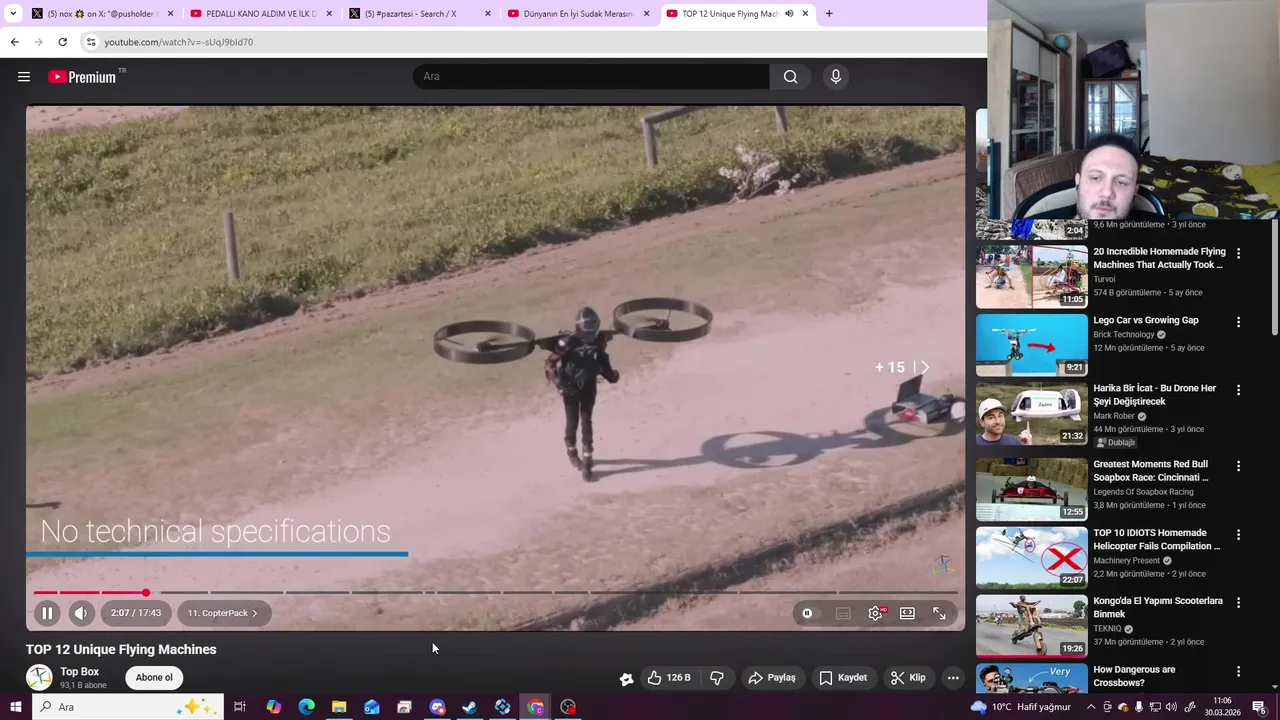Open options for 20 Incredible Homemade Flying Machines

point(1238,254)
